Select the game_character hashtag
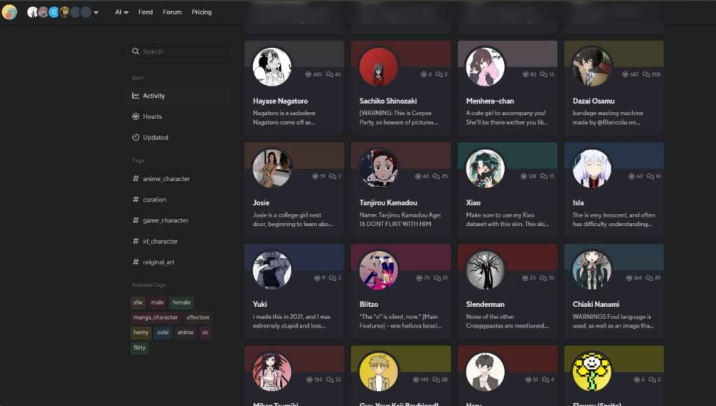The height and width of the screenshot is (406, 716). click(x=165, y=220)
